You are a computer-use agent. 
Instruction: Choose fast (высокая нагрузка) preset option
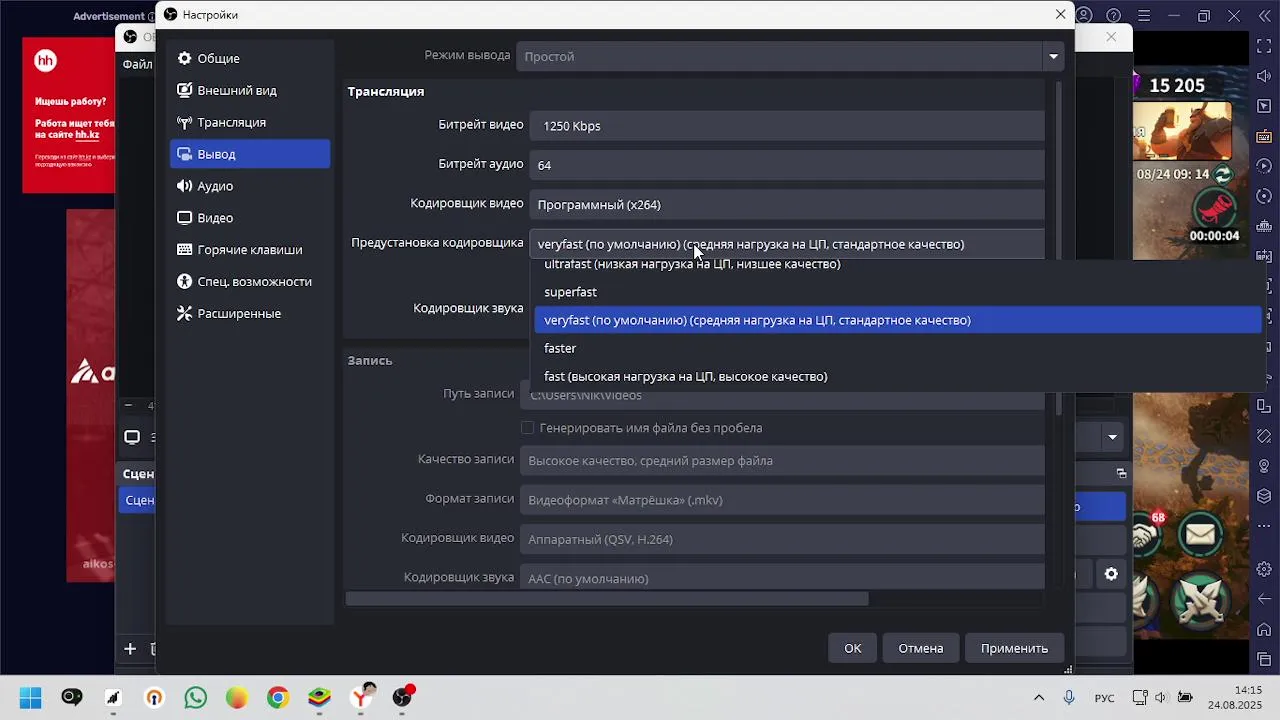(x=898, y=376)
